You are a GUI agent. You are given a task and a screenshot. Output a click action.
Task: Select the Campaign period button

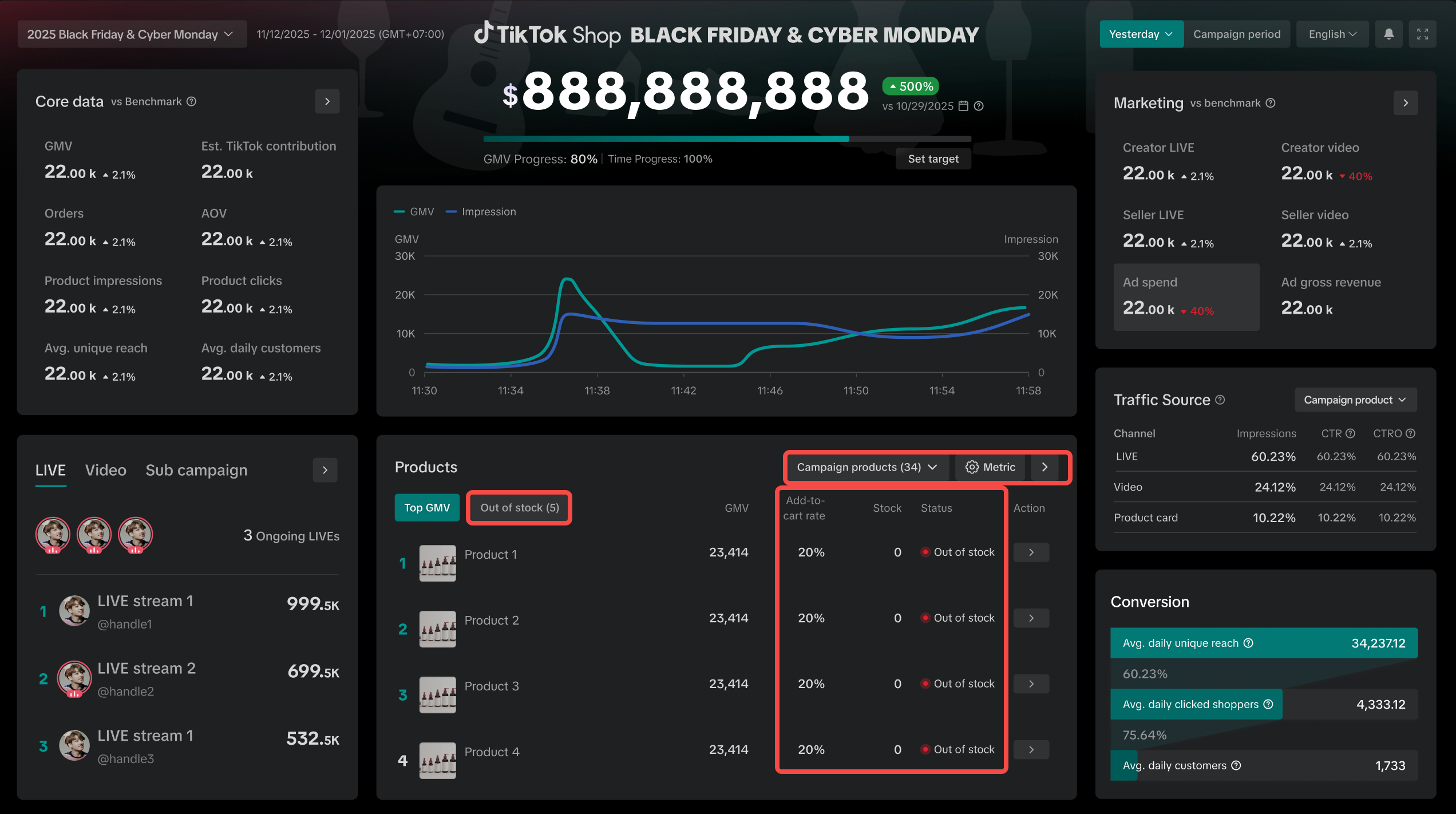tap(1236, 34)
